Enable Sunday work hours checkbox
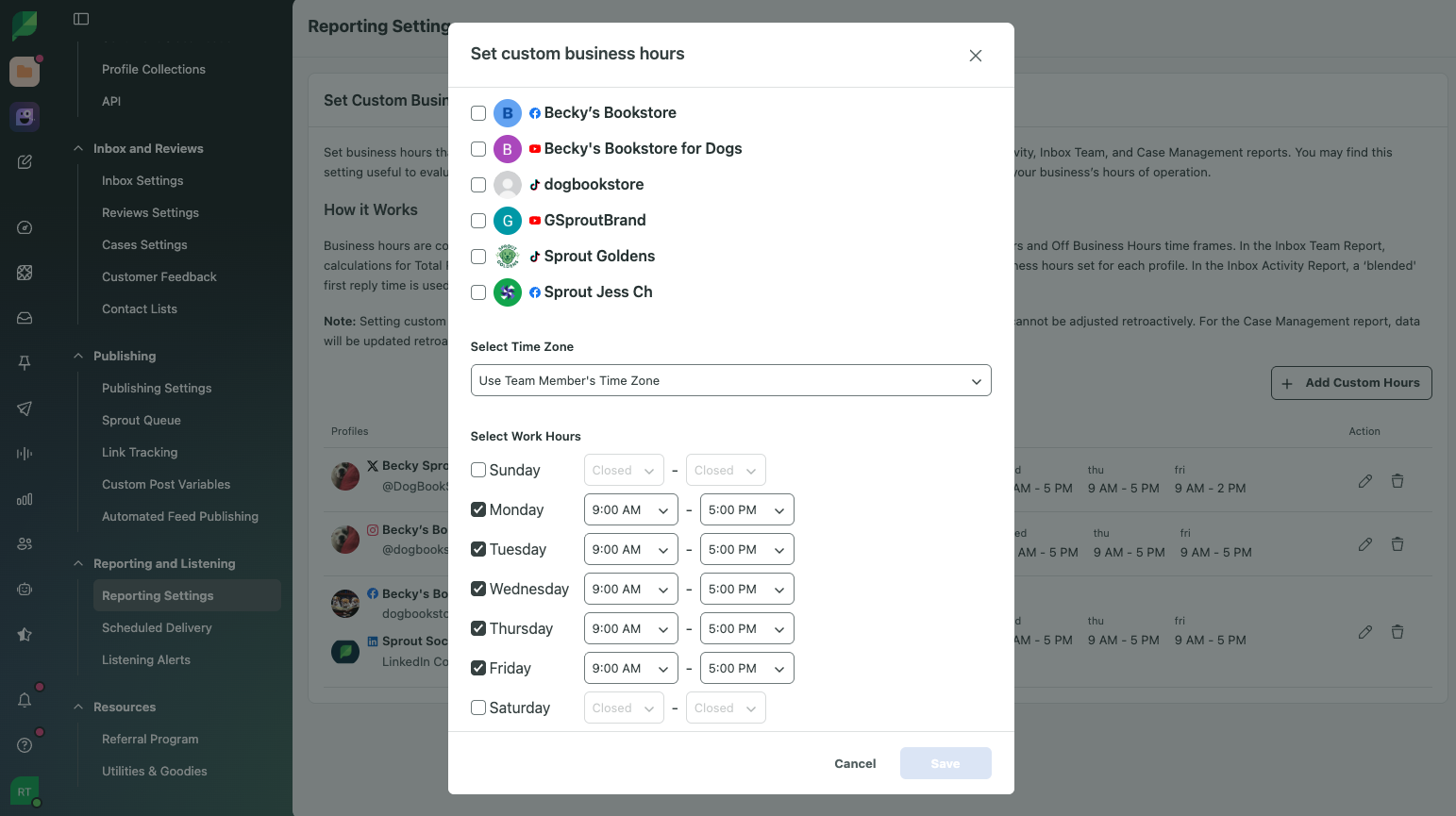Viewport: 1456px width, 816px height. pyautogui.click(x=478, y=470)
